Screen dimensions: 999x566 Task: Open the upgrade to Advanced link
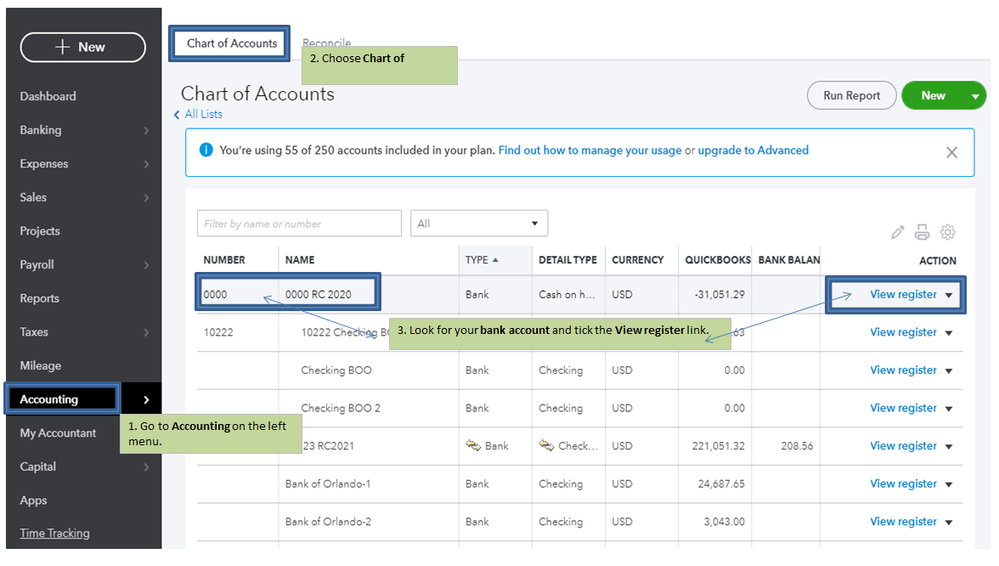pyautogui.click(x=753, y=150)
